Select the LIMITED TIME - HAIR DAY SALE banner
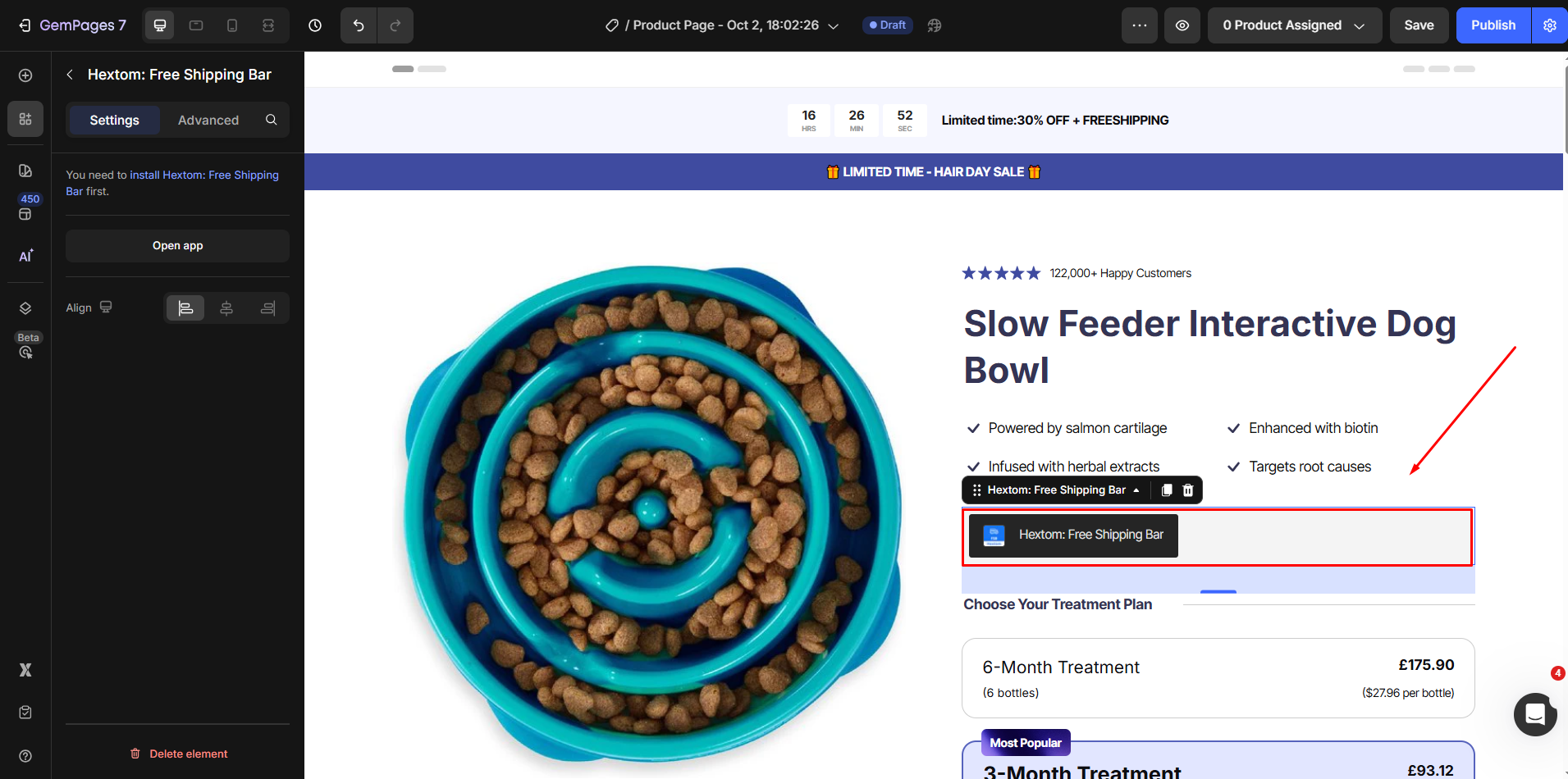Screen dimensions: 1568x779 coord(934,172)
